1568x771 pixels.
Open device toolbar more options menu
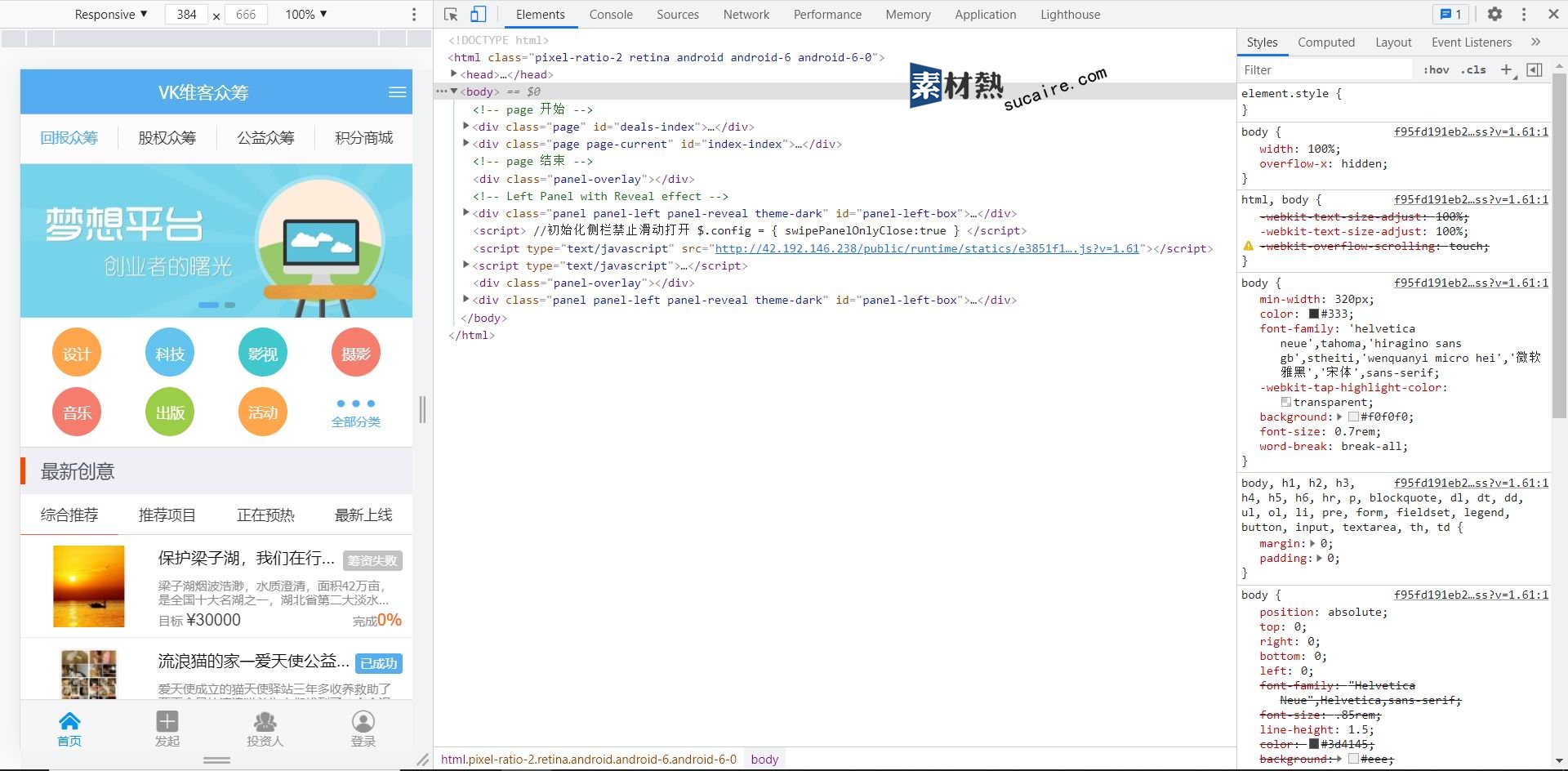414,14
